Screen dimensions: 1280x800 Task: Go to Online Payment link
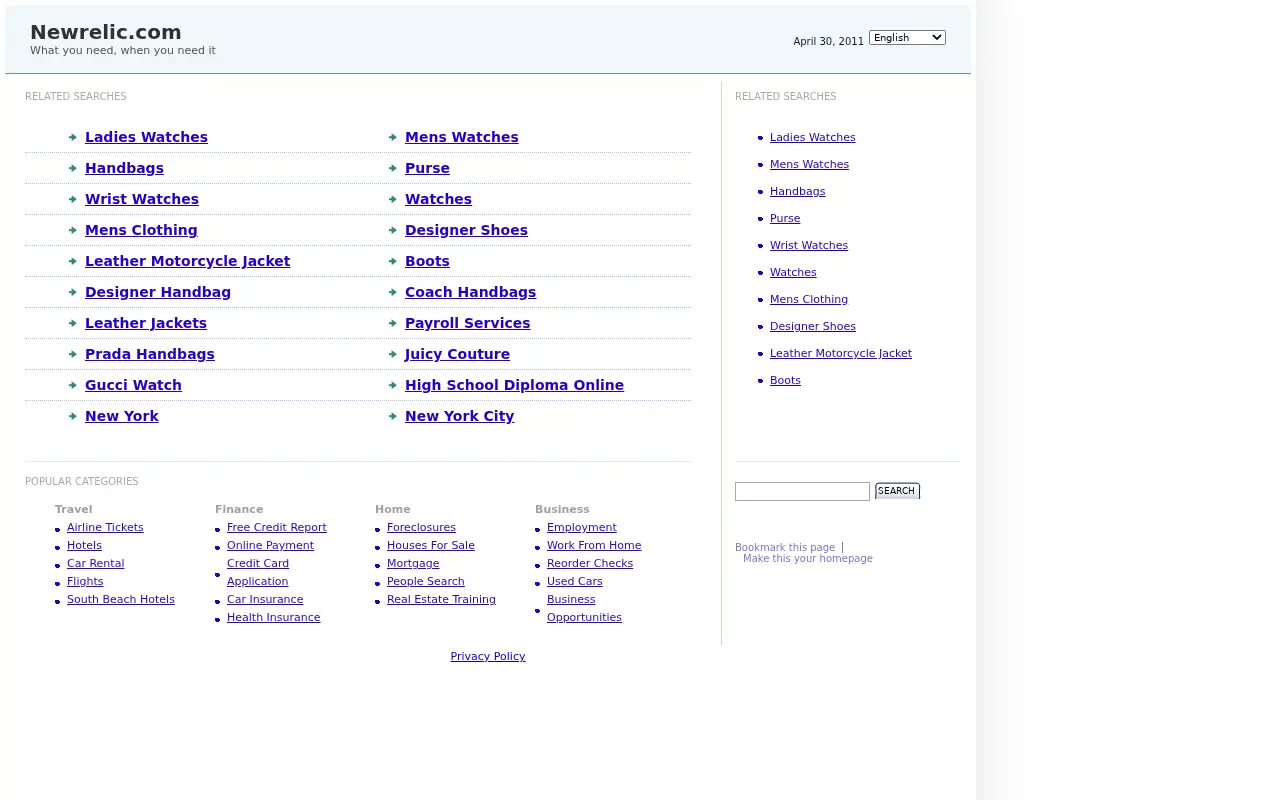[x=270, y=546]
